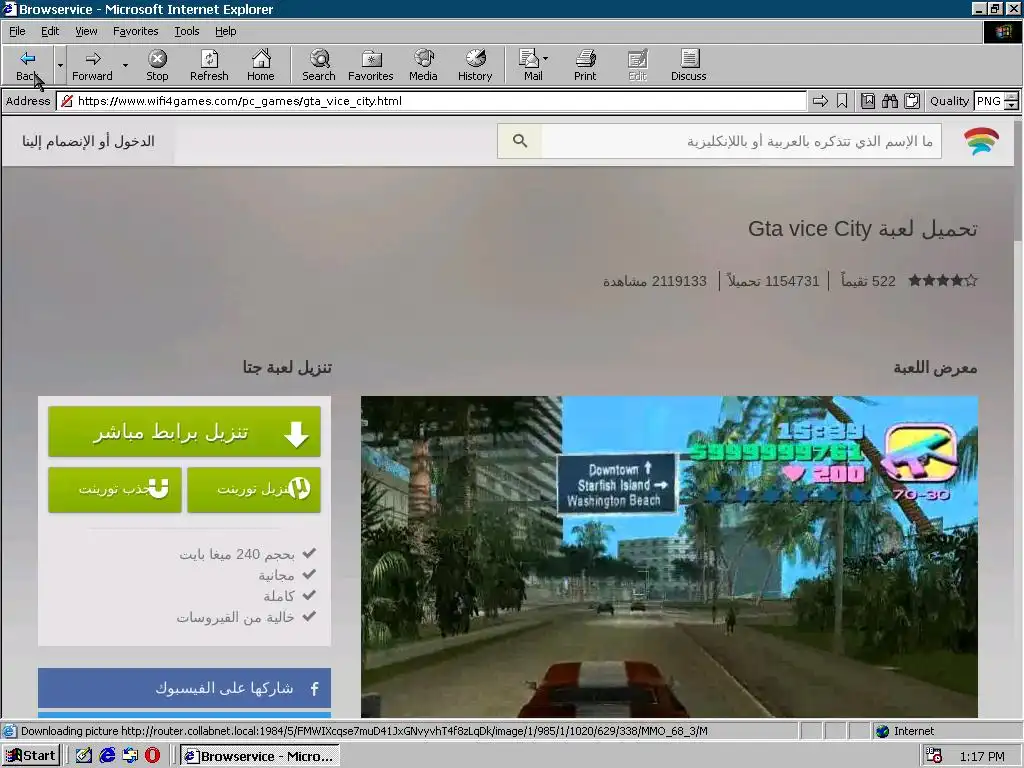Screen dimensions: 1024x768
Task: Click the site search magnifier button
Action: tap(520, 140)
